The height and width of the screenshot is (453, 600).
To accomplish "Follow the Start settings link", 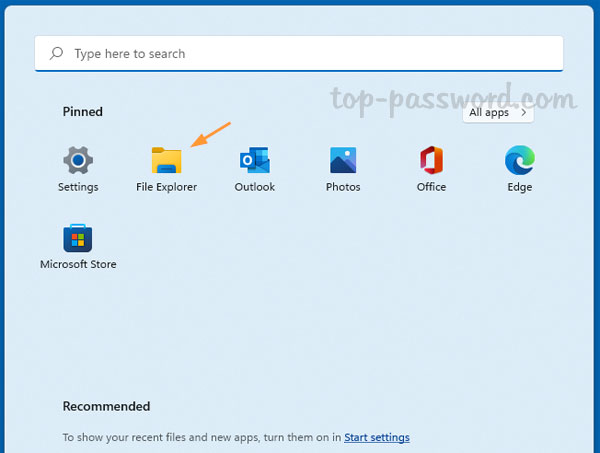I will (376, 437).
